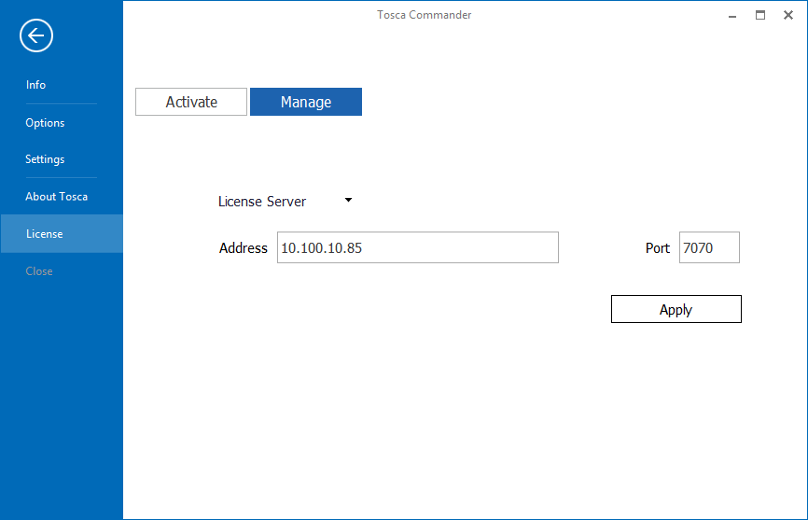Select the Manage tab
The height and width of the screenshot is (520, 808).
point(306,102)
